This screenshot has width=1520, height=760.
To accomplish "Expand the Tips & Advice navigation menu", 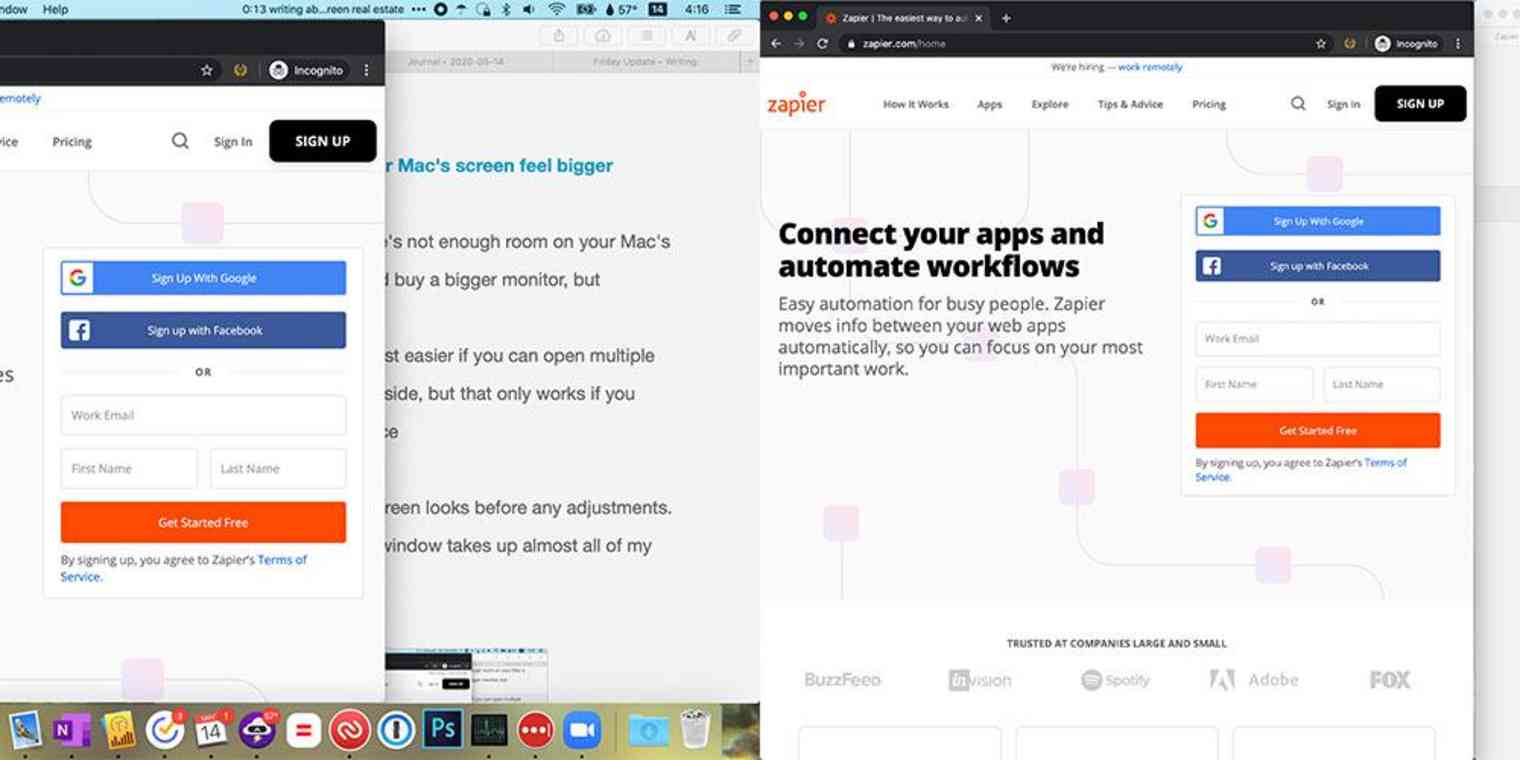I will [1130, 103].
